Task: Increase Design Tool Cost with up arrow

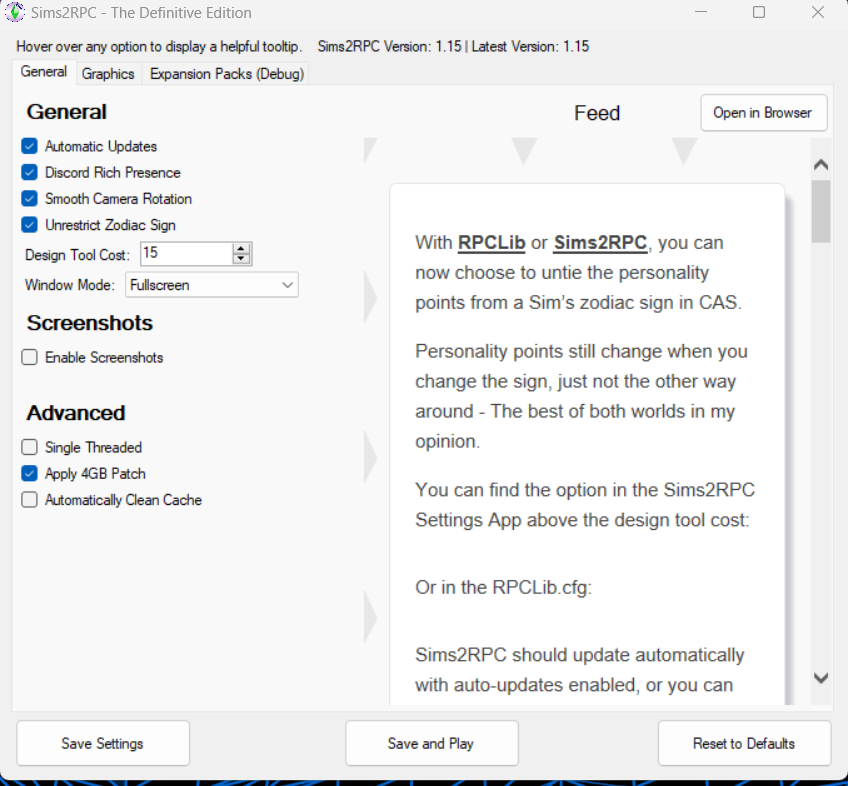Action: [x=240, y=248]
